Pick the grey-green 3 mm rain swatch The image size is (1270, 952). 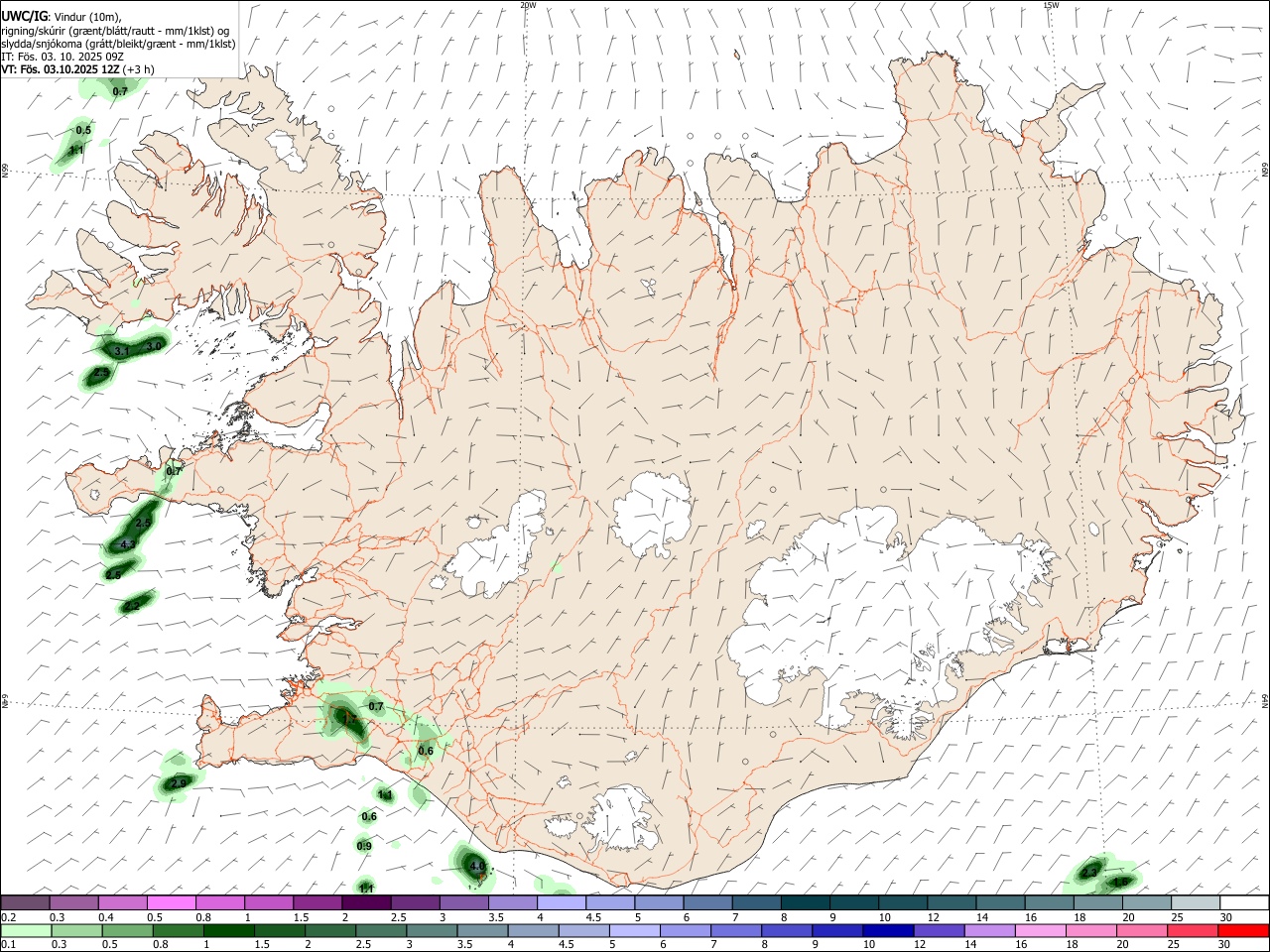click(432, 930)
